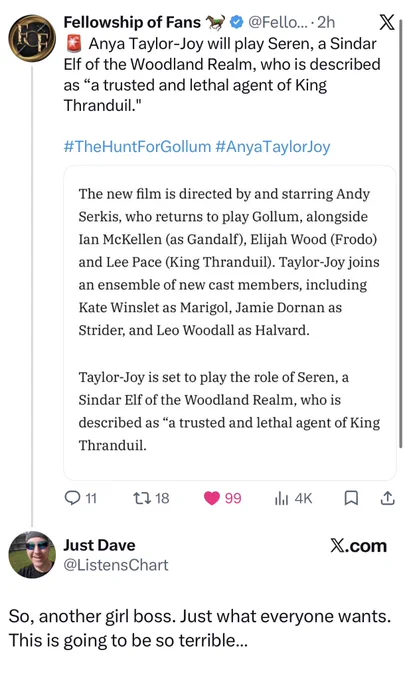Open the X logo at top right
The image size is (405, 680).
pos(387,22)
